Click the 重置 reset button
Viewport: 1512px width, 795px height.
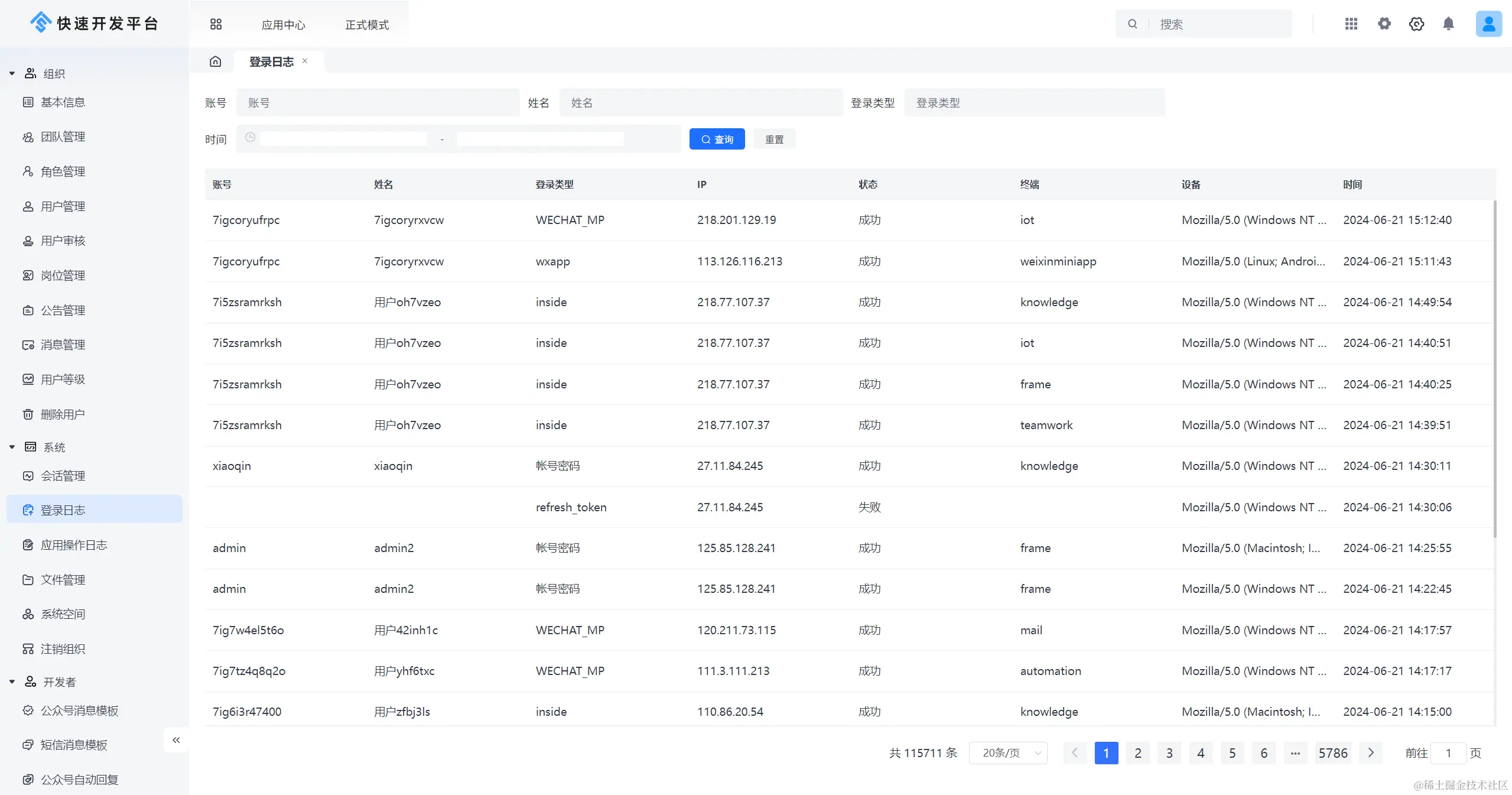[x=774, y=139]
